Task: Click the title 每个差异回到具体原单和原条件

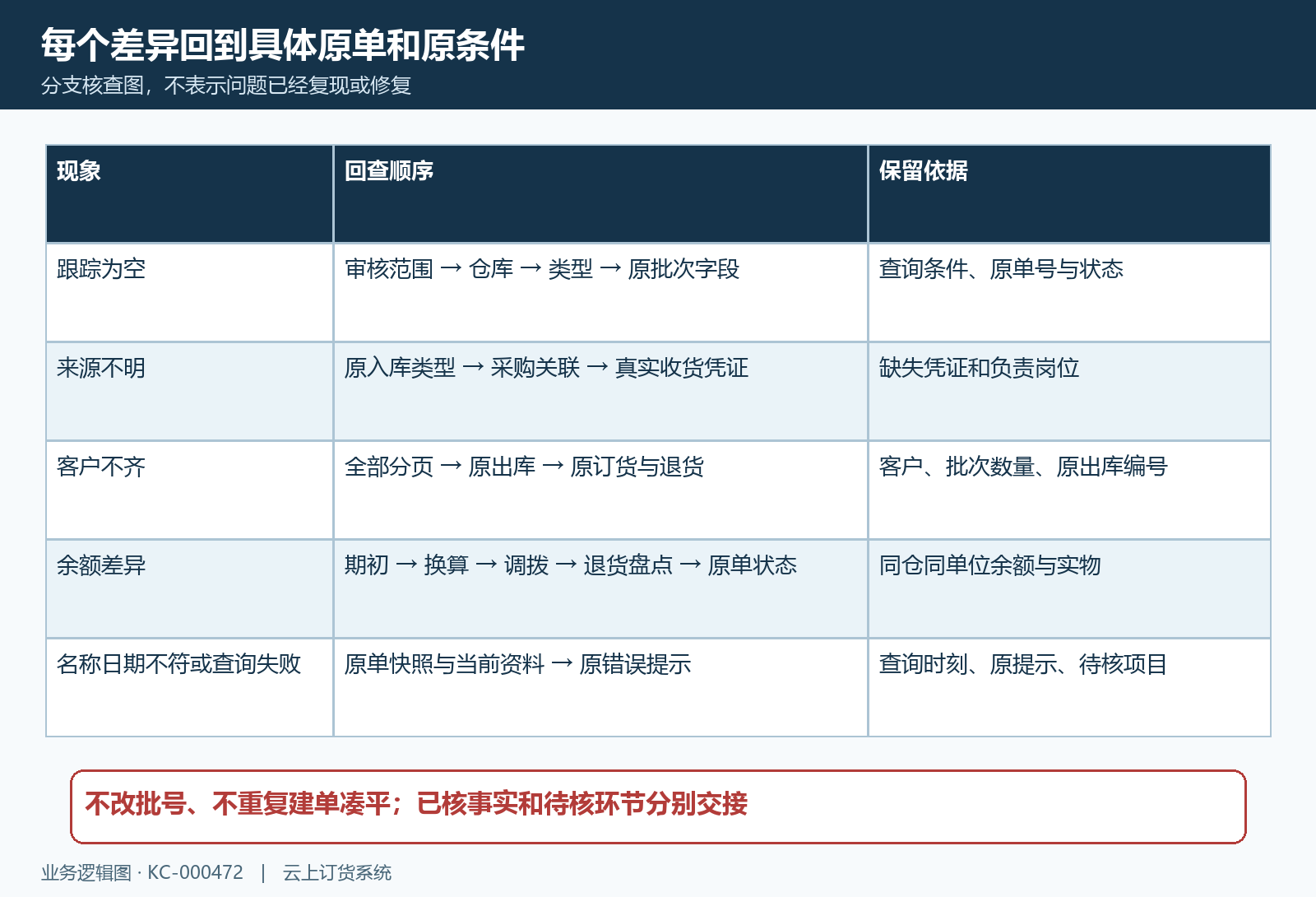Action: tap(282, 45)
